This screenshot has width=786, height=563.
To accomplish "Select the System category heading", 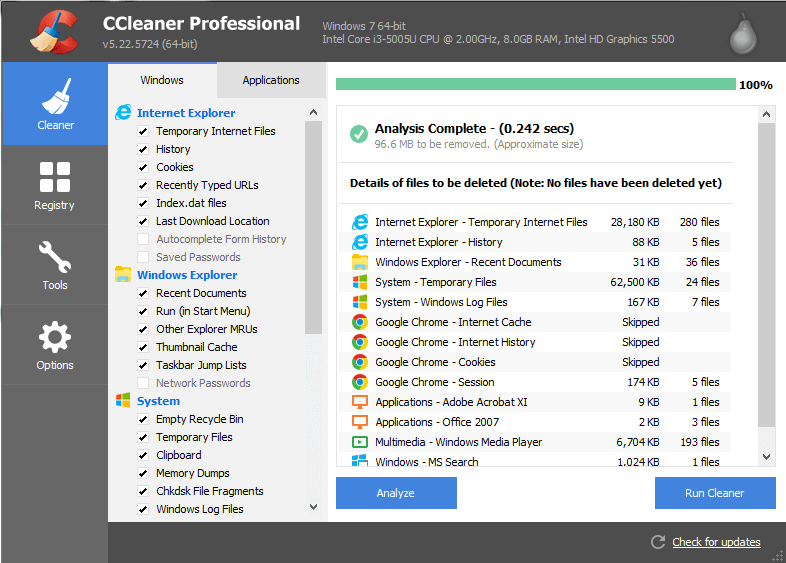I will 158,401.
